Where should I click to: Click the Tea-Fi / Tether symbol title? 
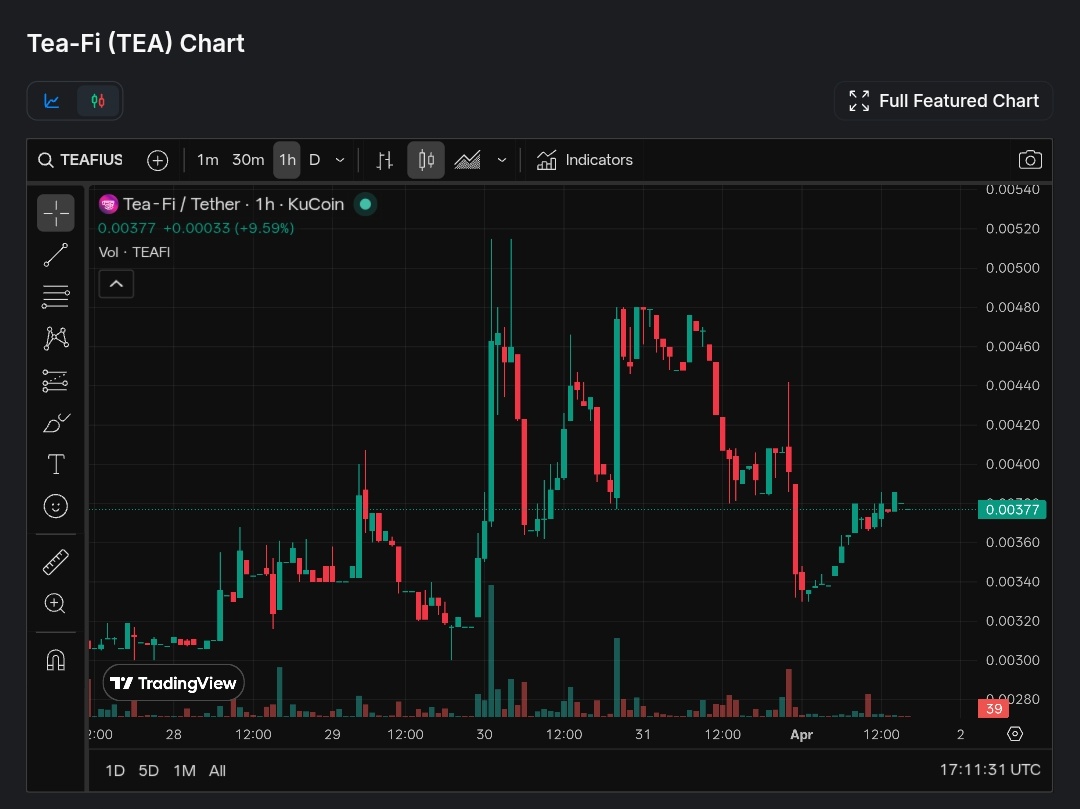[233, 204]
